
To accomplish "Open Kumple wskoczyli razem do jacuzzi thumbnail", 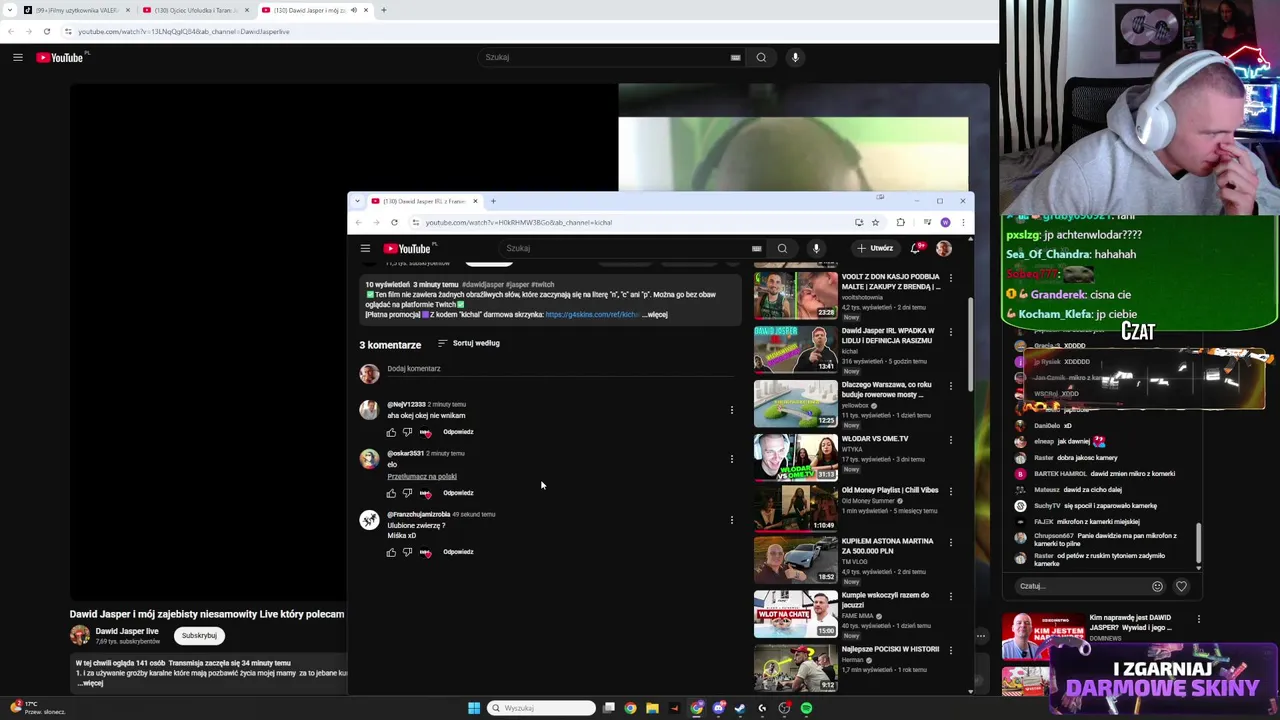I will 796,614.
